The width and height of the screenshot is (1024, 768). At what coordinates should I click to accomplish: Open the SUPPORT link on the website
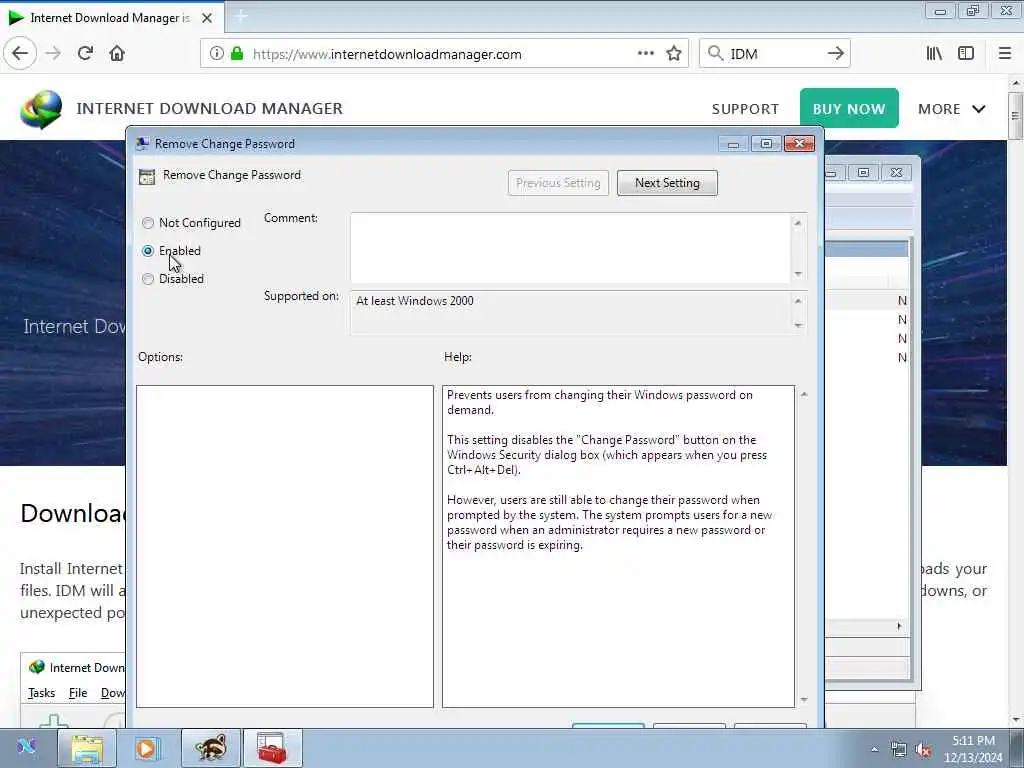pyautogui.click(x=745, y=109)
